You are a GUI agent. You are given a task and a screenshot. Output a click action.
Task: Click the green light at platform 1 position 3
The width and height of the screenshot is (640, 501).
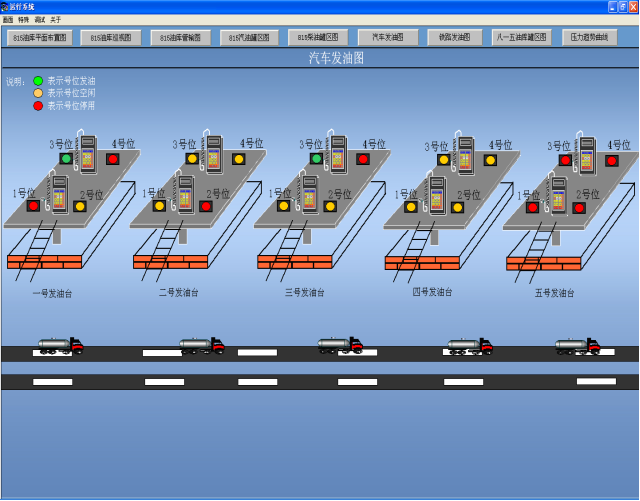tap(66, 159)
